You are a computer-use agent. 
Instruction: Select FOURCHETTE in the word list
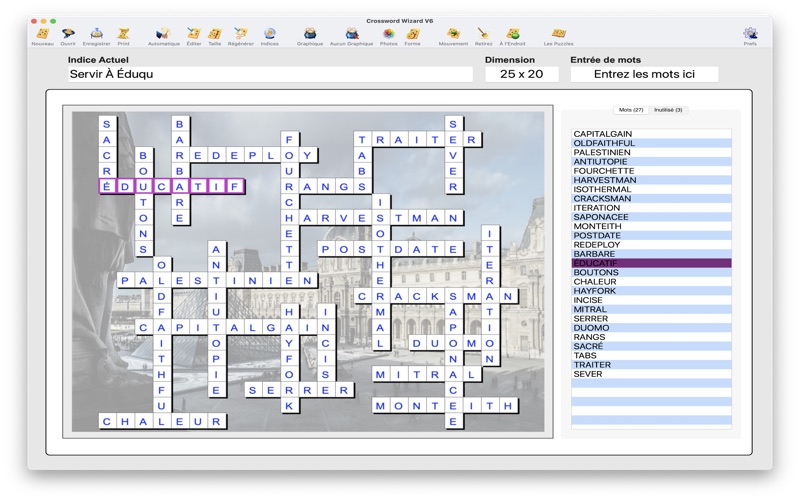[652, 170]
